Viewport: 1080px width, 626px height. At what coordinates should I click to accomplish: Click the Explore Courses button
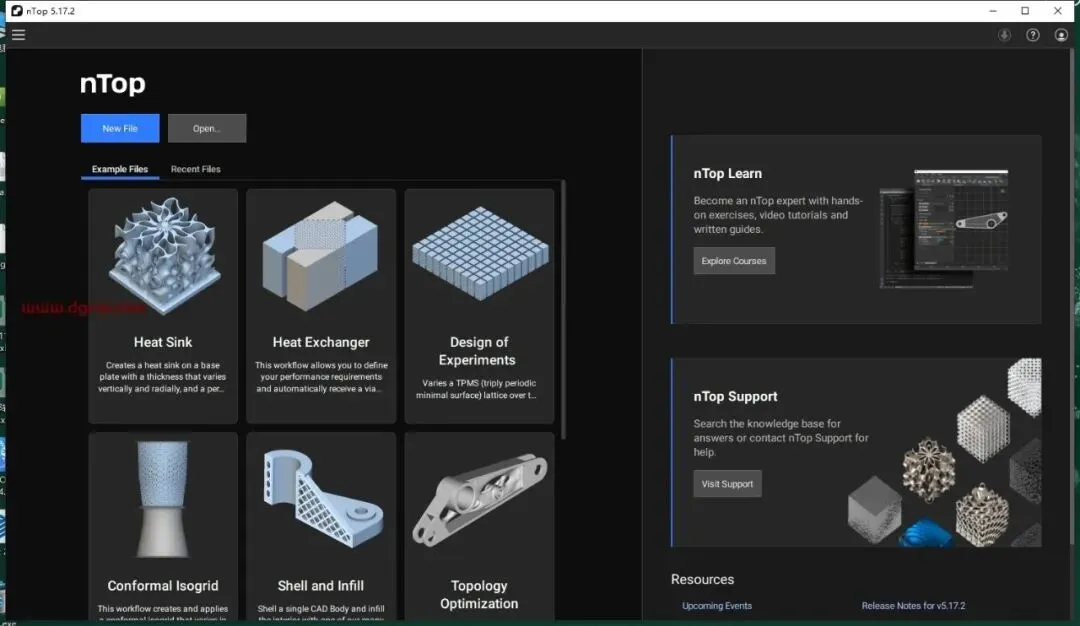pyautogui.click(x=734, y=261)
